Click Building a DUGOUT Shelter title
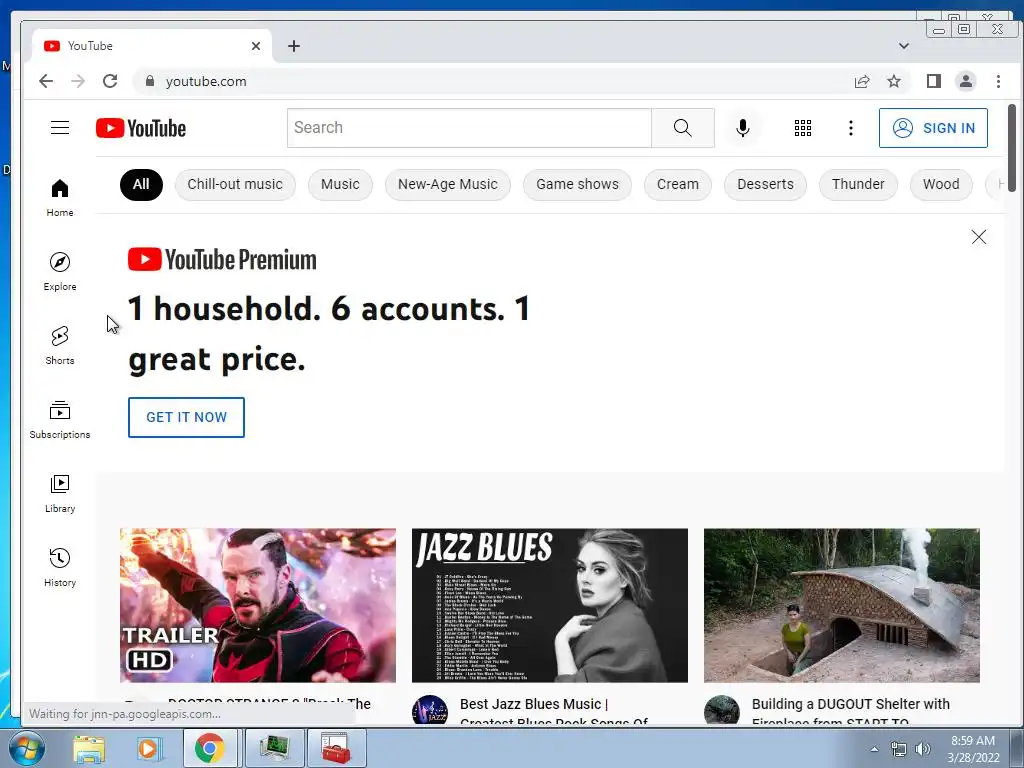This screenshot has height=768, width=1024. coord(850,711)
